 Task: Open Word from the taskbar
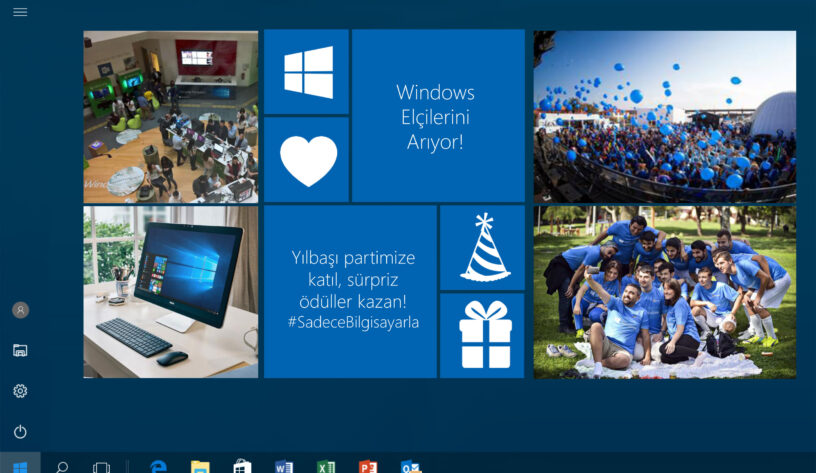tap(284, 466)
